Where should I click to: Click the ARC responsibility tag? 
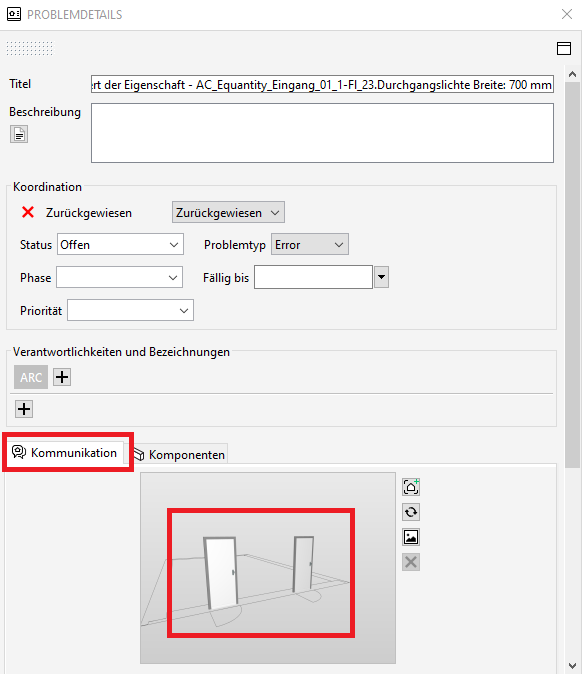tap(31, 377)
